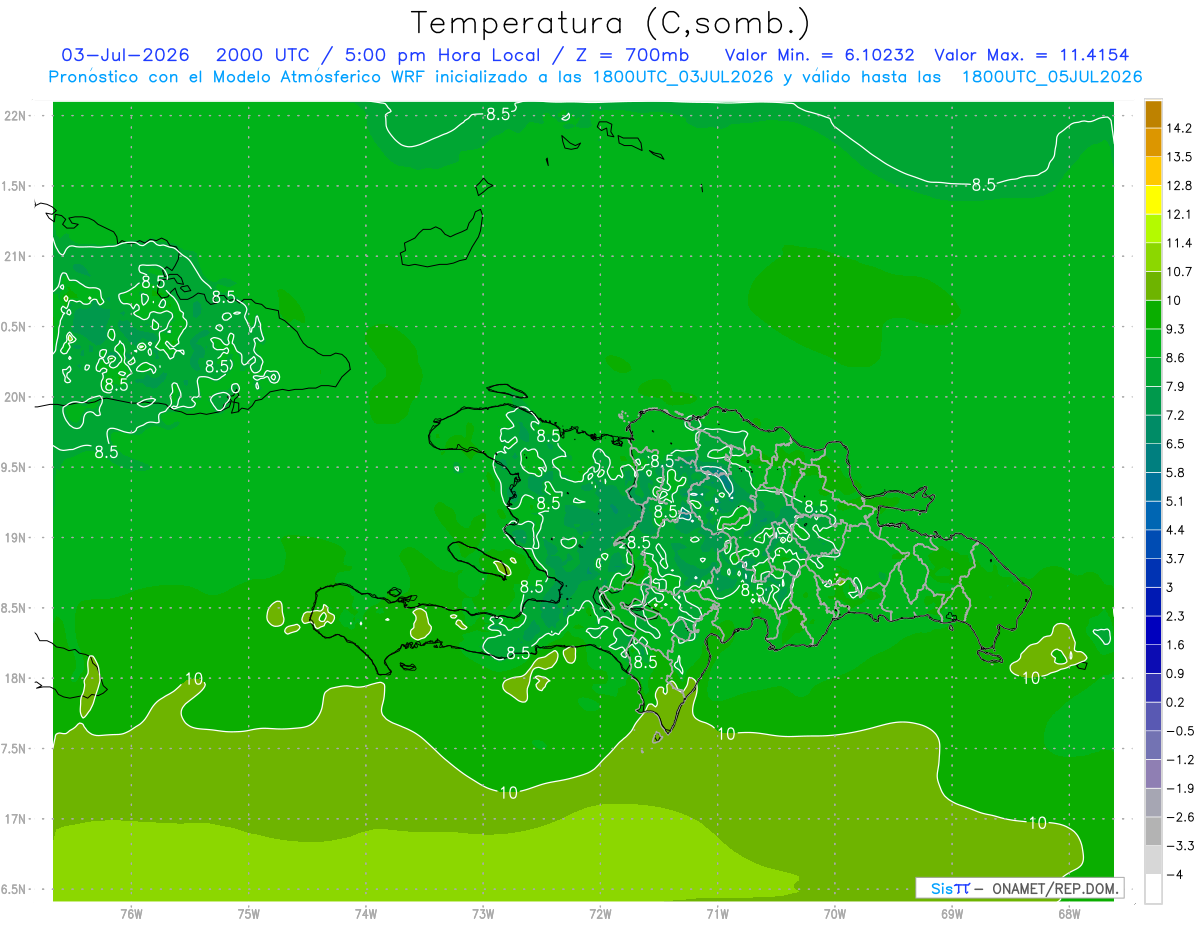Click the "7.5N" latitude axis label
1200x927 pixels.
[15, 748]
